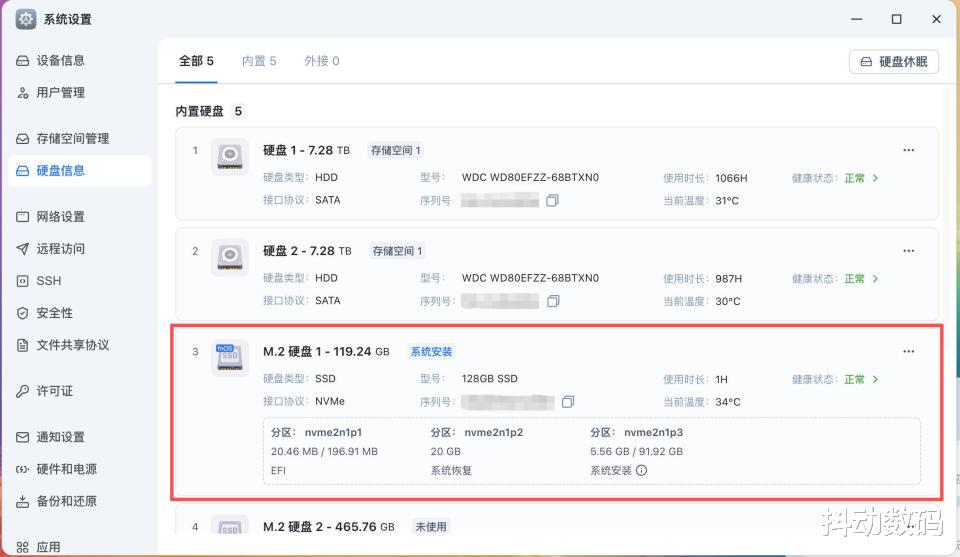This screenshot has width=960, height=557.
Task: Click the 存储空间 1 tag on 硬盘 1
Action: point(396,151)
